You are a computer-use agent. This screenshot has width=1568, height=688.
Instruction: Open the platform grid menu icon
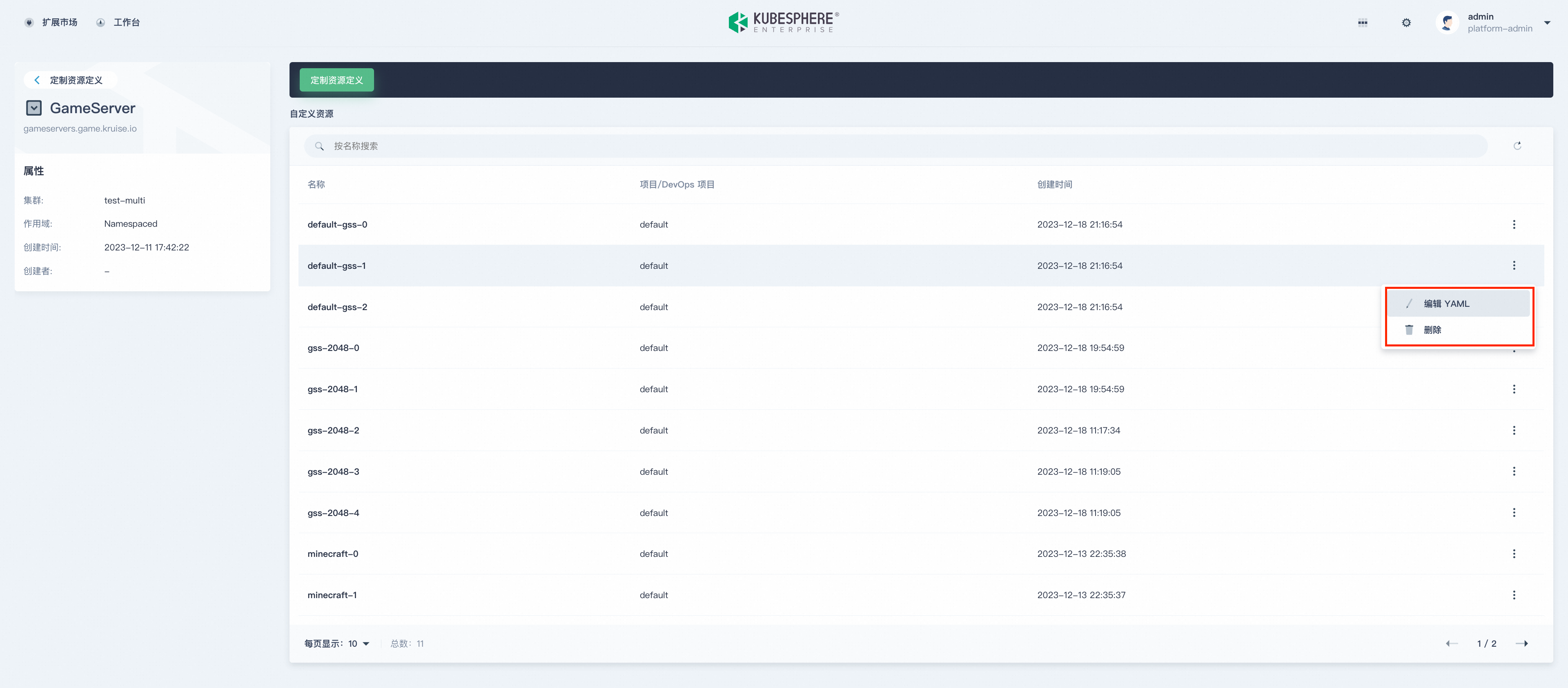[x=1362, y=23]
